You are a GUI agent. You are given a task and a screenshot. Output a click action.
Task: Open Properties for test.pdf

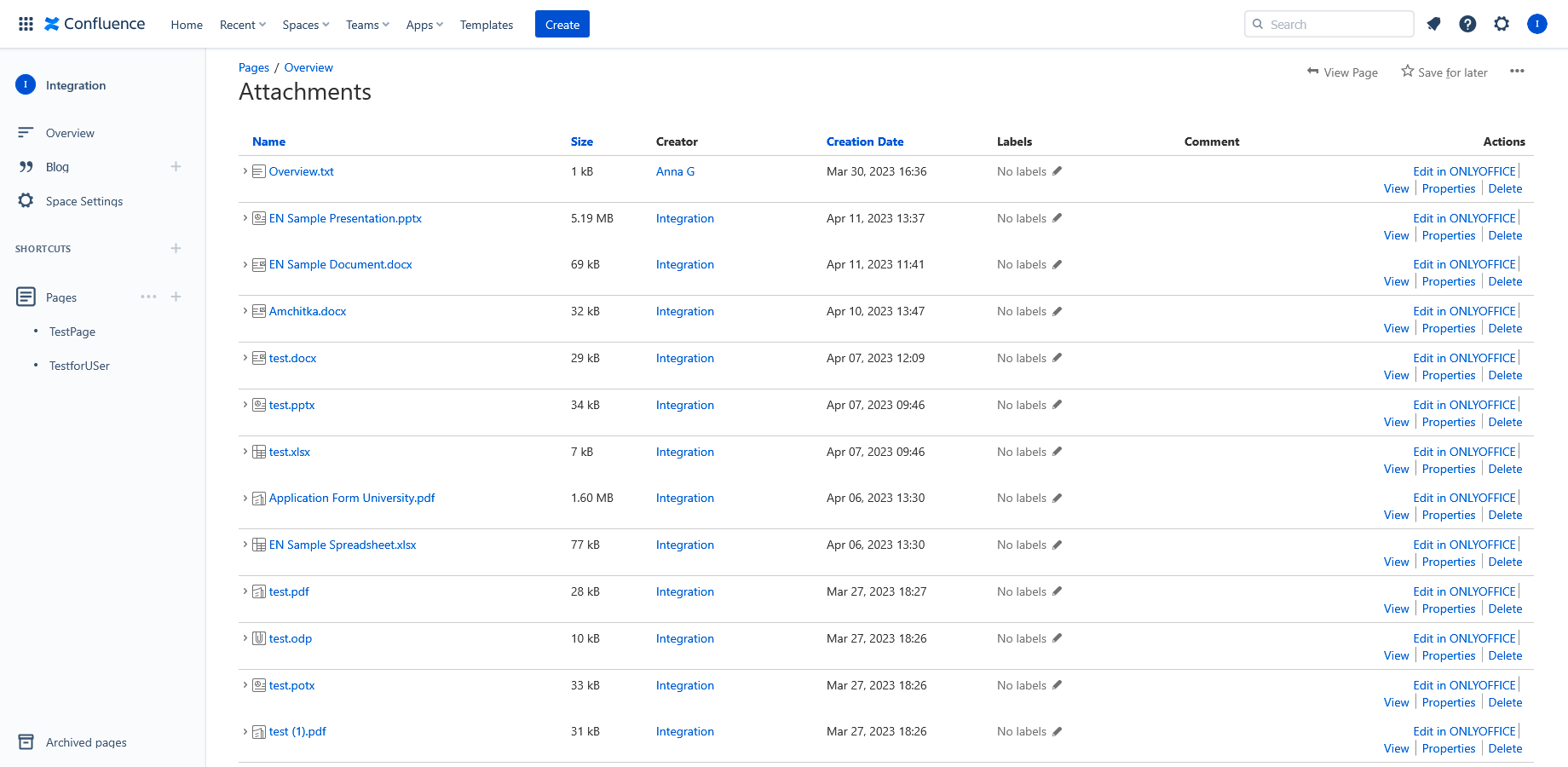tap(1449, 608)
